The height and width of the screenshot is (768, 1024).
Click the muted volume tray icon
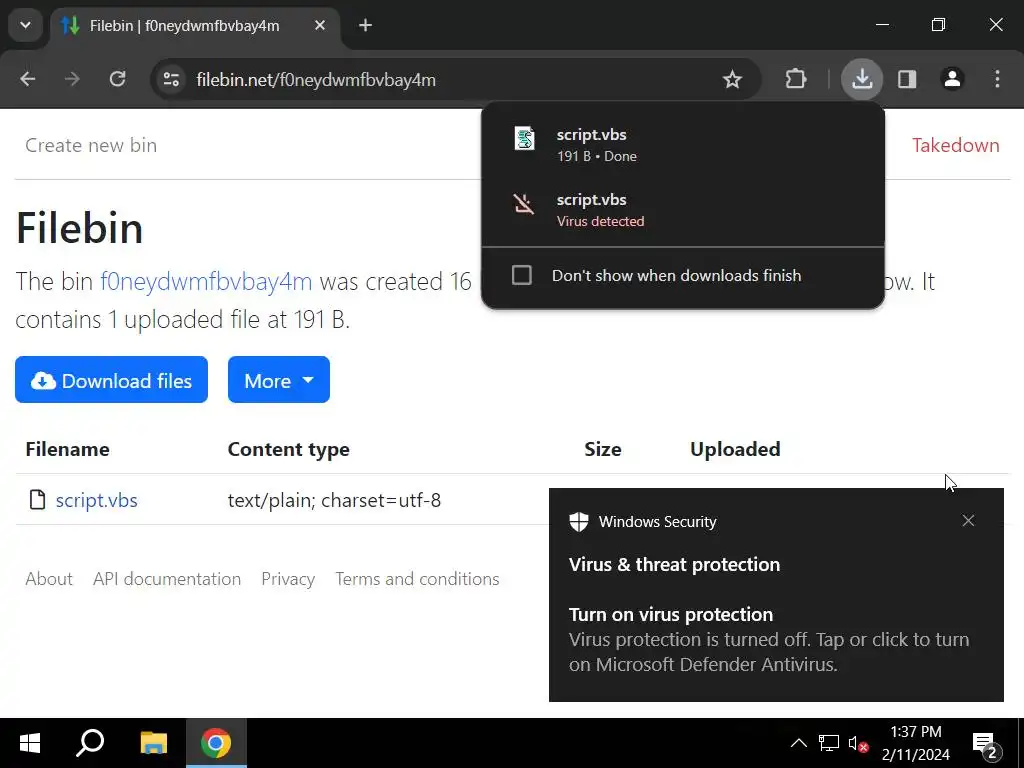point(857,743)
